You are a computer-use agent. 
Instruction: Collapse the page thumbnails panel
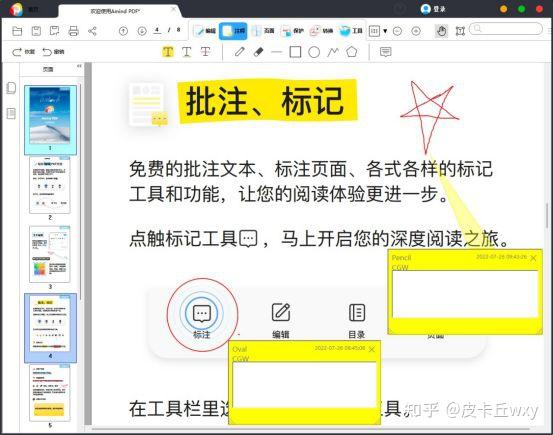(79, 66)
